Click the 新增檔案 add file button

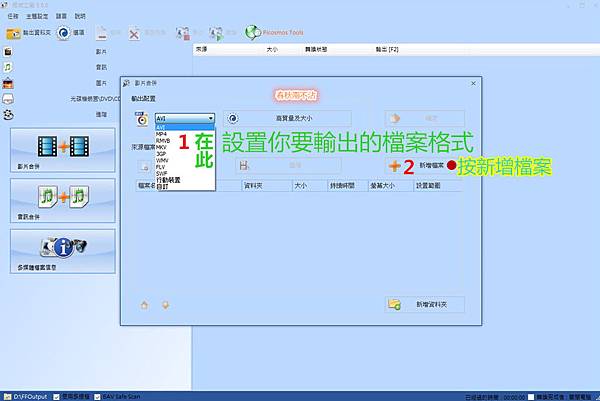425,166
